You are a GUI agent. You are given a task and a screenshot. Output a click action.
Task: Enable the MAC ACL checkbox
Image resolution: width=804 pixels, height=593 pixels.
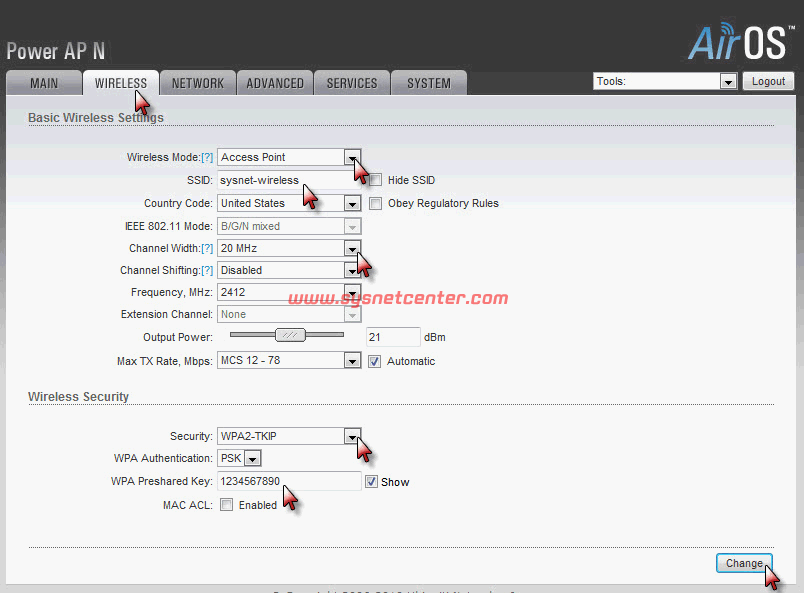227,506
